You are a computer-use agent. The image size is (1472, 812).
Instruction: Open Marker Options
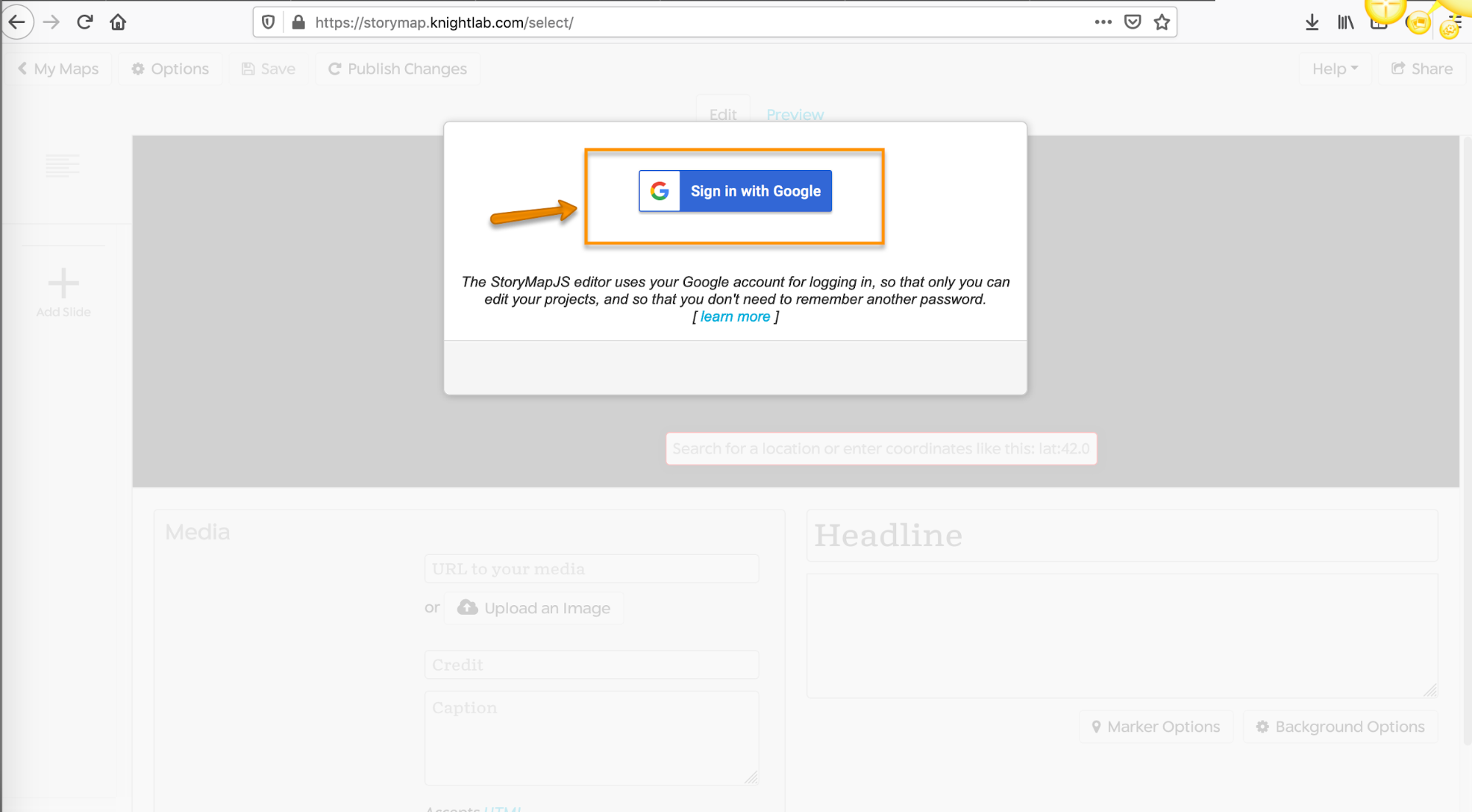coord(1155,726)
